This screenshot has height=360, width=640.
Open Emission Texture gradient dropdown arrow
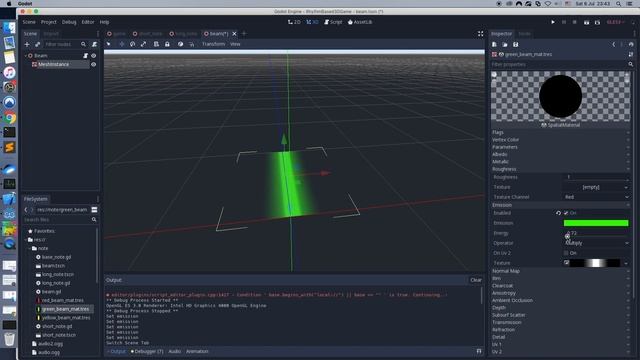click(626, 263)
